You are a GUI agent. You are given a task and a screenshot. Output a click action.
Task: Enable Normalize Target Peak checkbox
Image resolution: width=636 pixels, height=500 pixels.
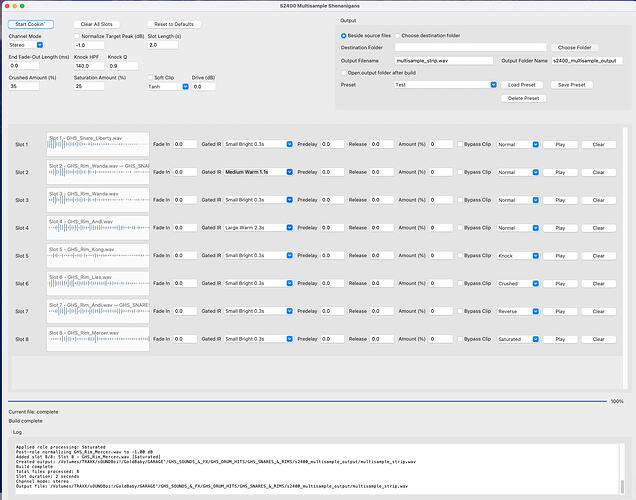pyautogui.click(x=77, y=36)
